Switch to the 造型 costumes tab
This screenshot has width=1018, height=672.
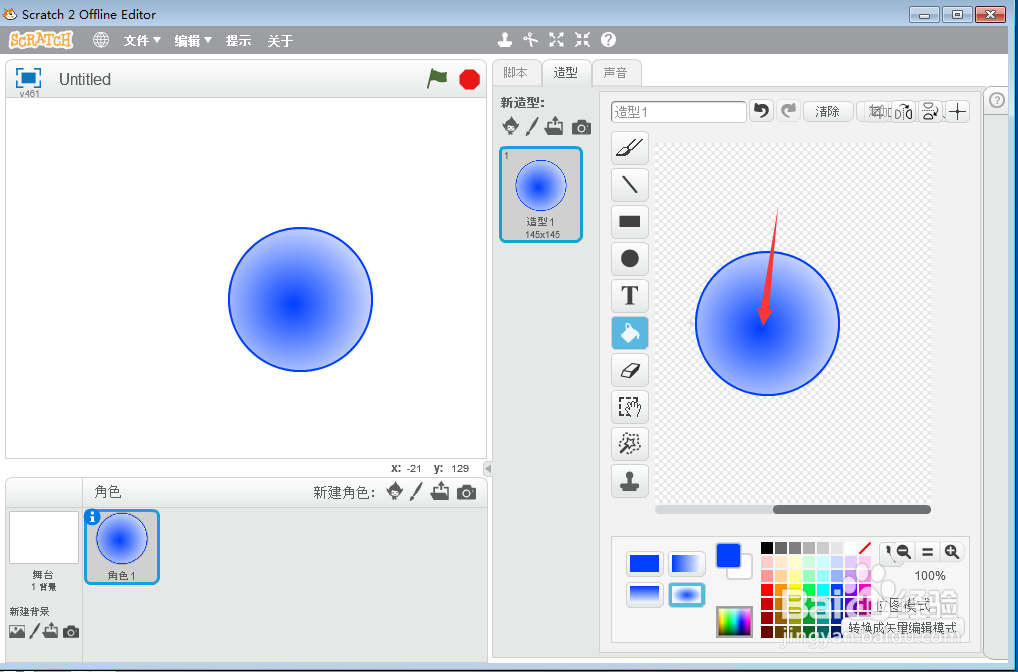[x=565, y=73]
